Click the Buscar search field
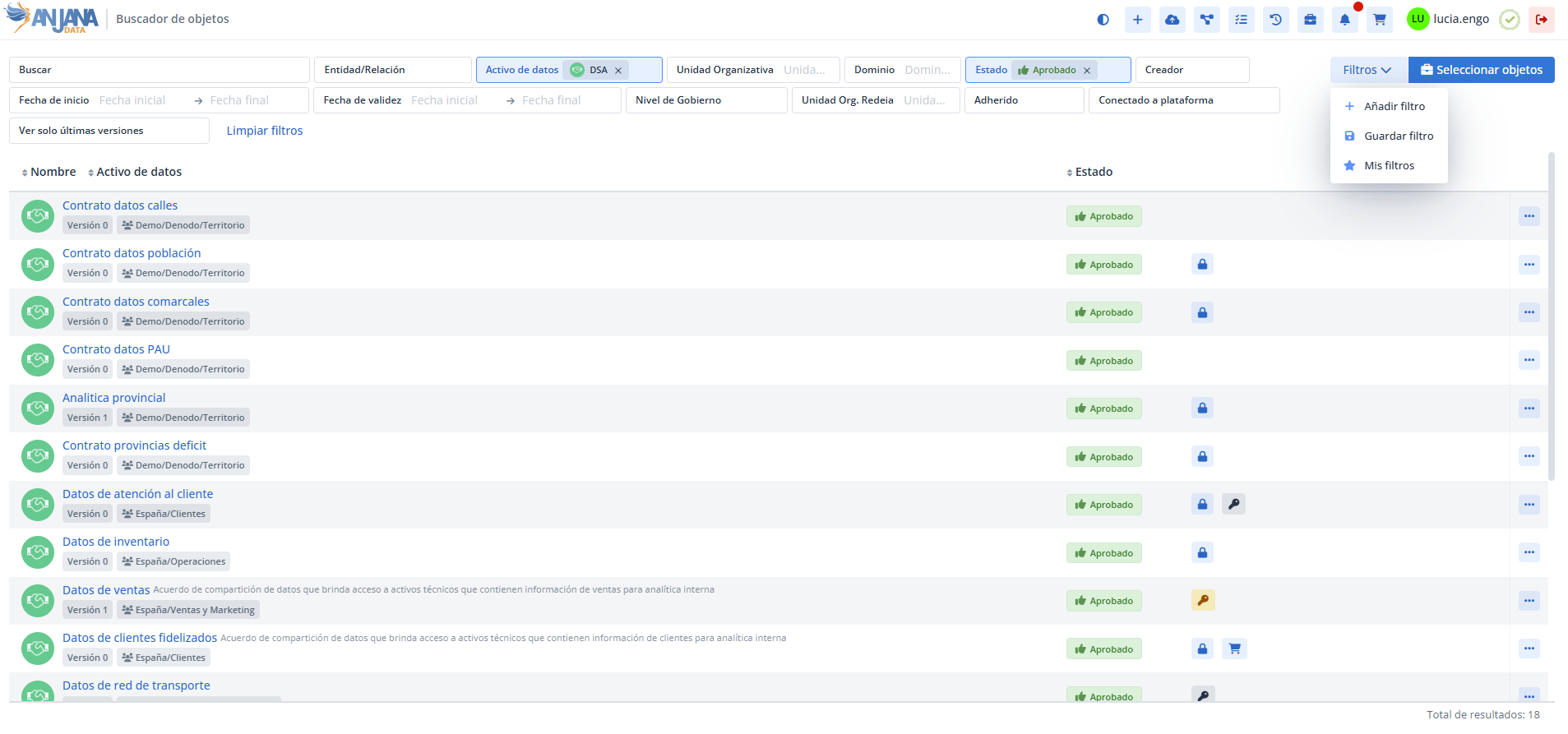 (159, 70)
